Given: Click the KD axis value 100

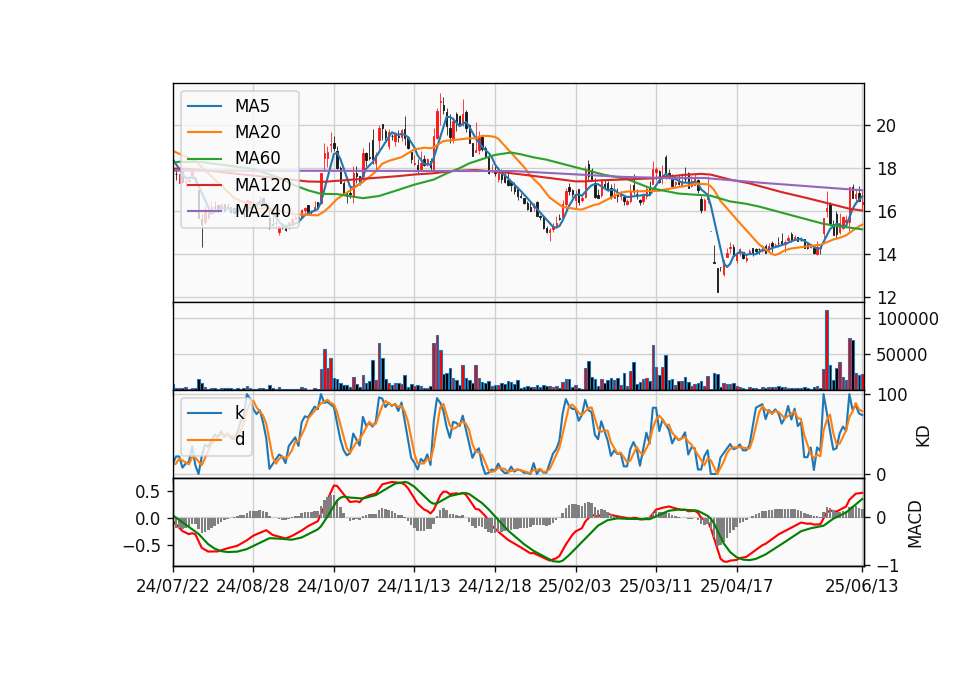Looking at the screenshot, I should point(892,395).
